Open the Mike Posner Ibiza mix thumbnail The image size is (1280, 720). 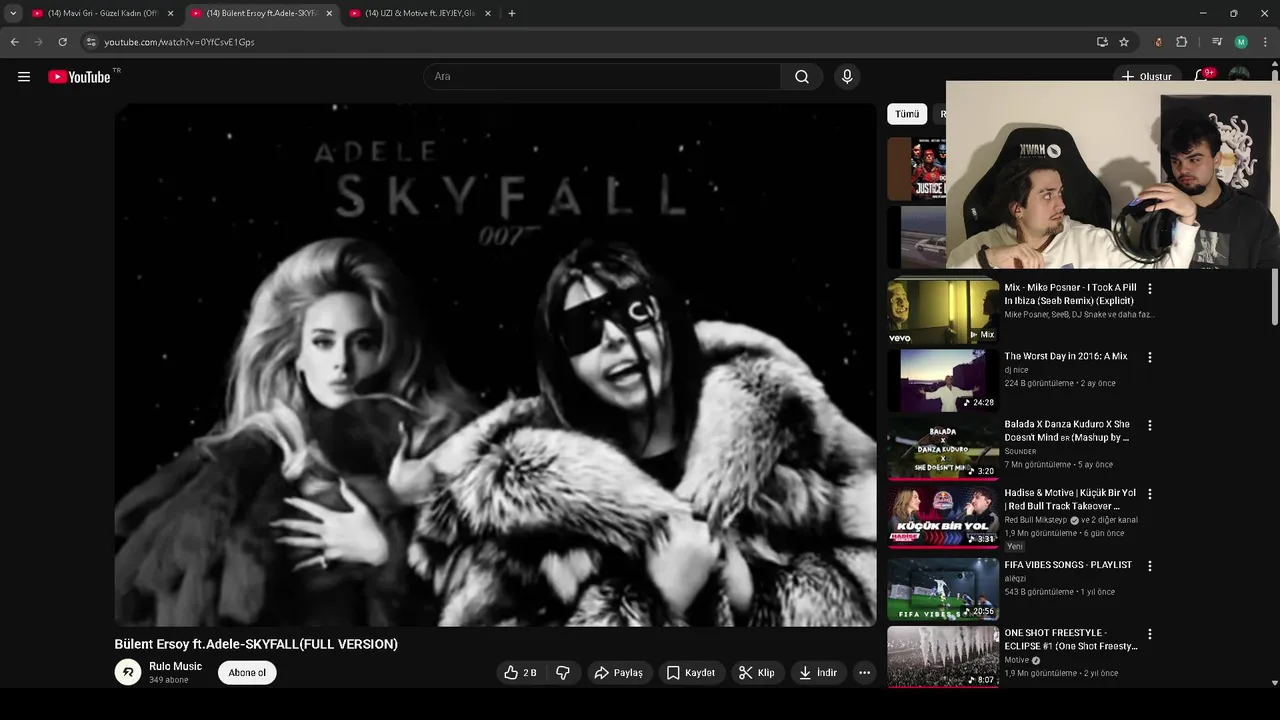[943, 312]
